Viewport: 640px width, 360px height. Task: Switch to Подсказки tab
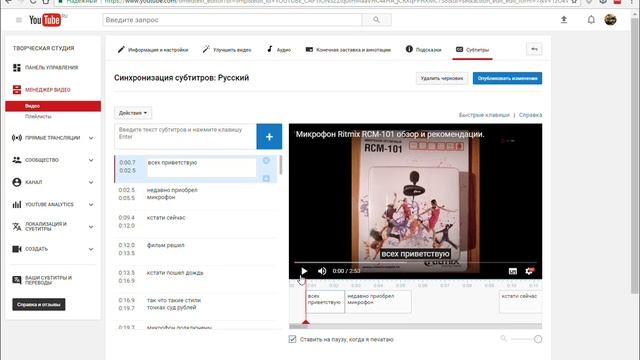pyautogui.click(x=423, y=50)
